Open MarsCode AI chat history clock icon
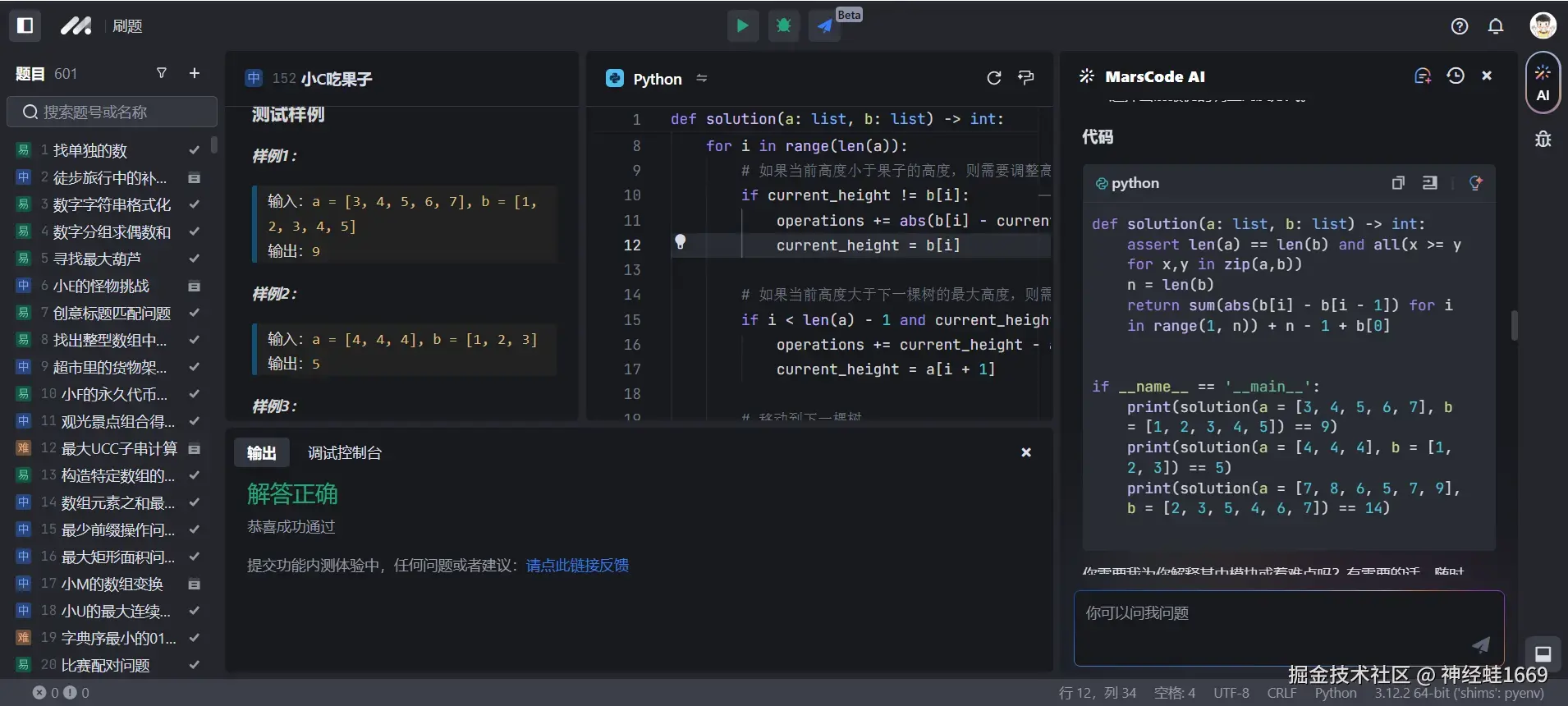Viewport: 1568px width, 706px height. tap(1455, 76)
